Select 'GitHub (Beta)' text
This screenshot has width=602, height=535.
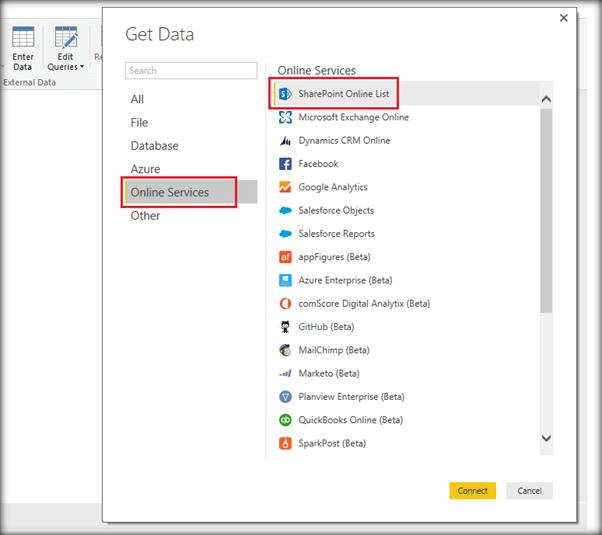click(x=326, y=327)
